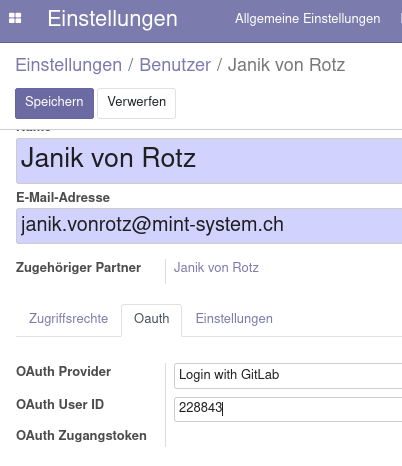Select the Oauth tab
402x466 pixels.
[x=152, y=320]
